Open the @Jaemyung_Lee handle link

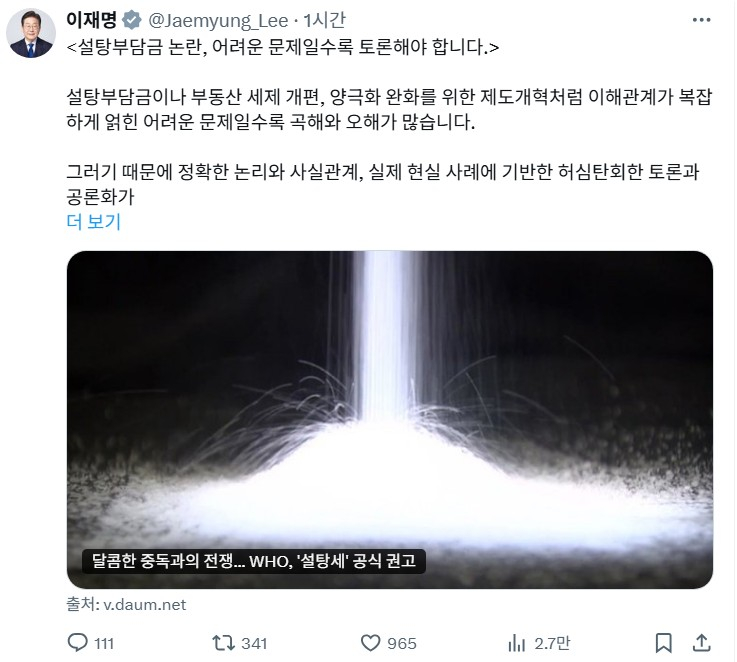[x=218, y=21]
